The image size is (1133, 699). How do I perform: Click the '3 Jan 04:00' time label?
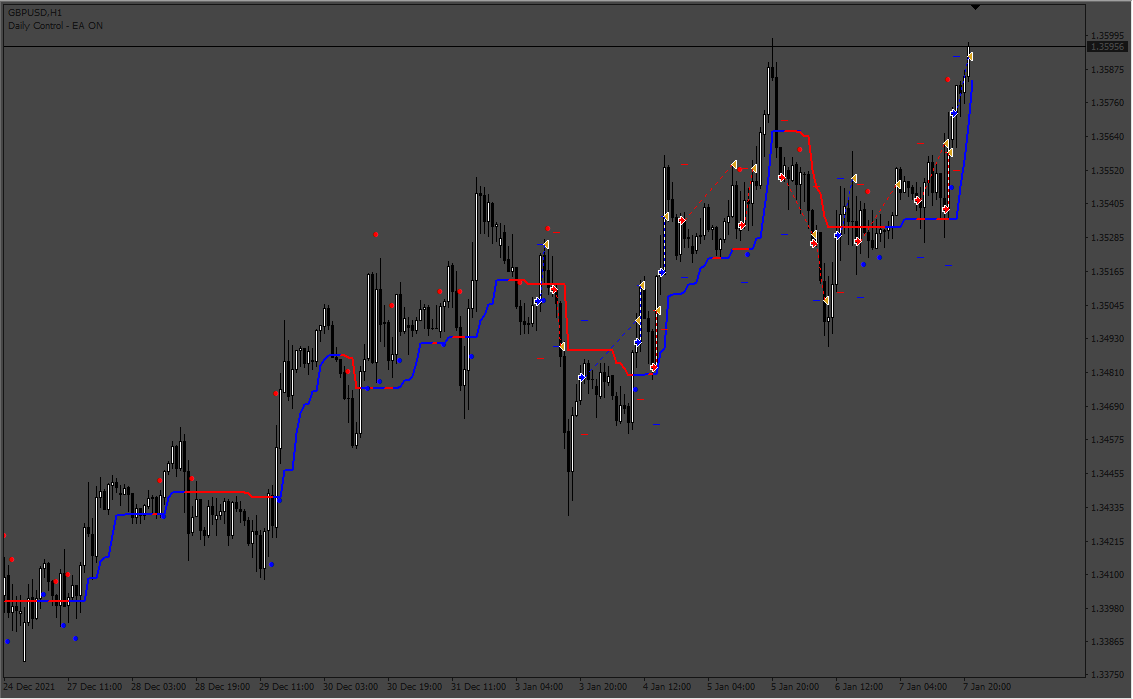[539, 687]
